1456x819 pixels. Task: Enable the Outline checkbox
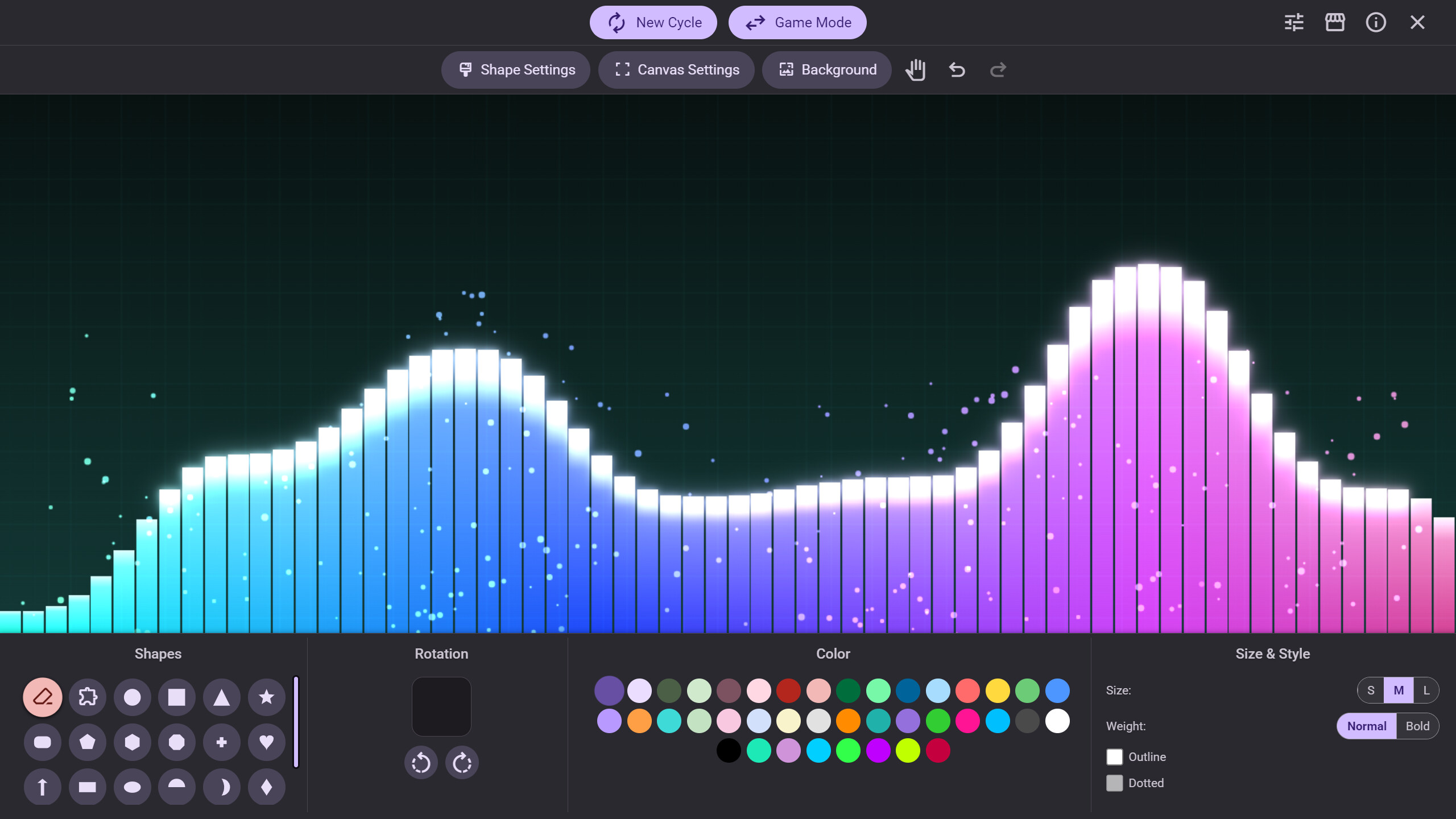click(x=1115, y=756)
